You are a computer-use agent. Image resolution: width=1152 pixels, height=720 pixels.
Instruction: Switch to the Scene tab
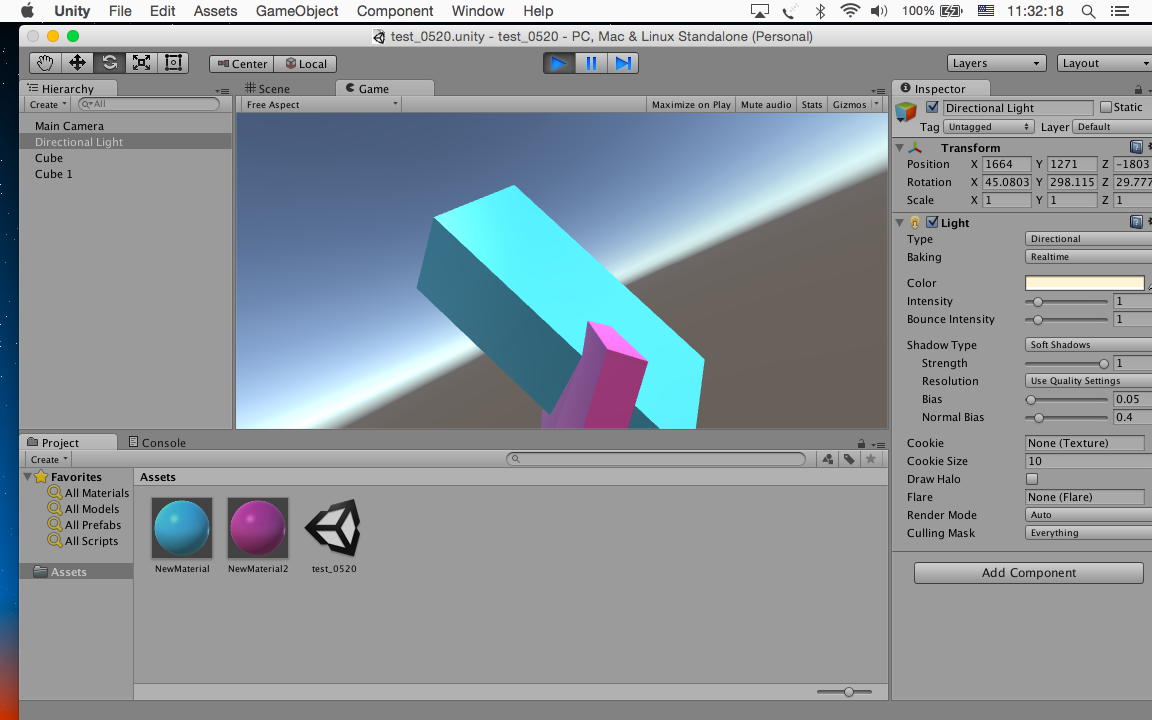[x=267, y=88]
